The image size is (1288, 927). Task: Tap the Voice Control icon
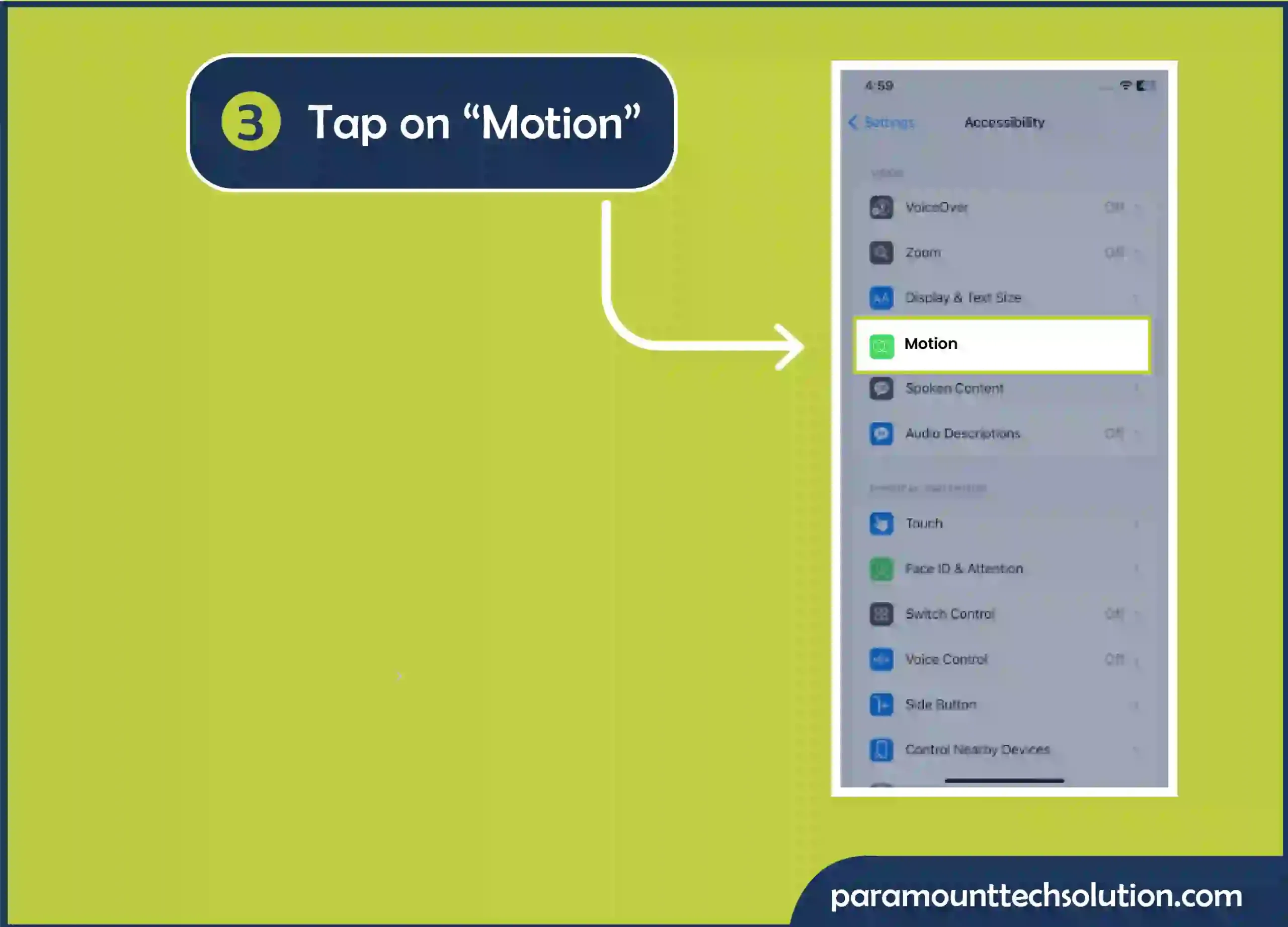879,659
